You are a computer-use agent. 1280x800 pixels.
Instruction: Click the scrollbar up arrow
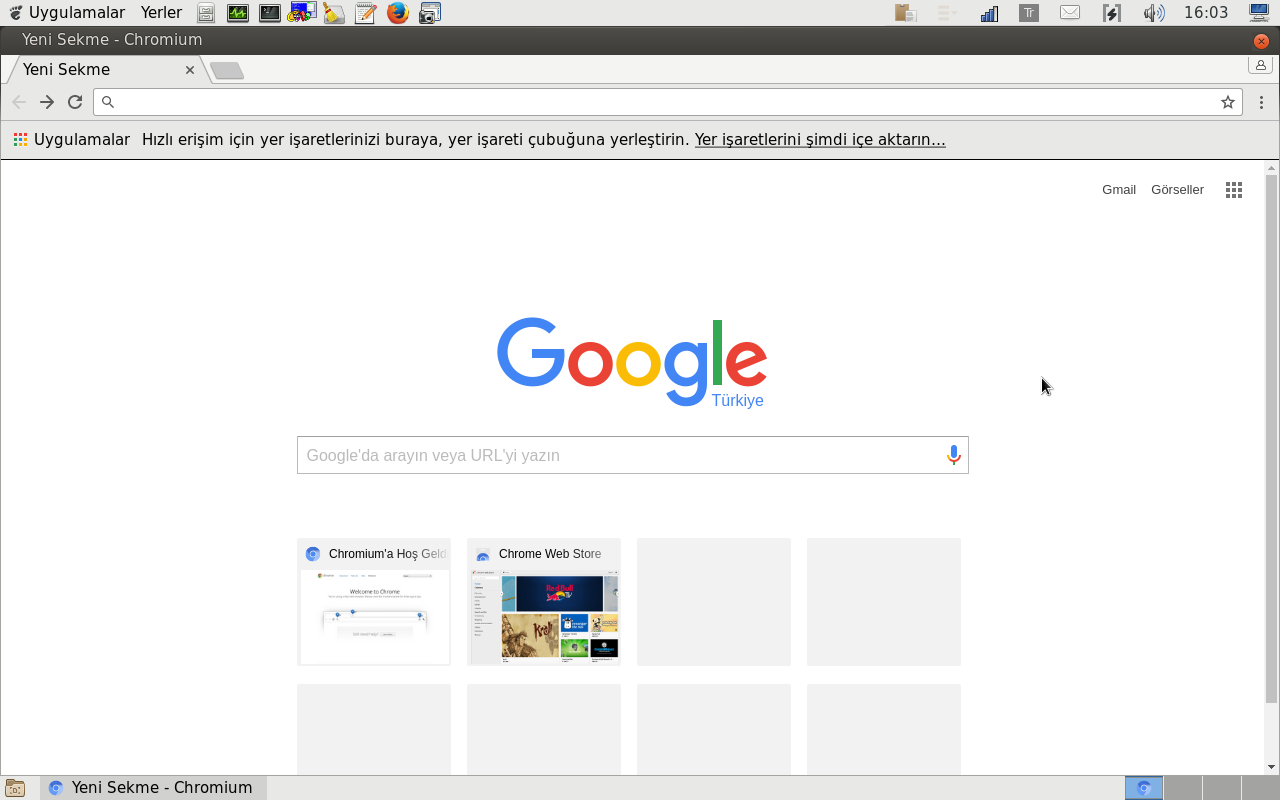(1272, 167)
